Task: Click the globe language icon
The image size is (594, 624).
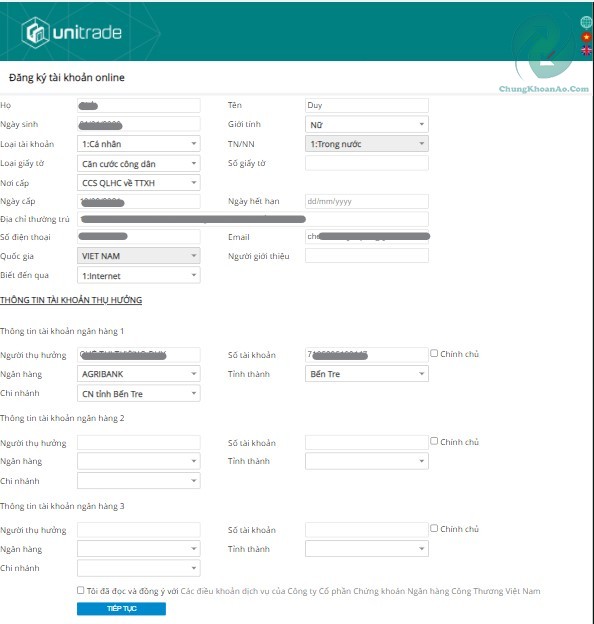Action: pos(586,22)
